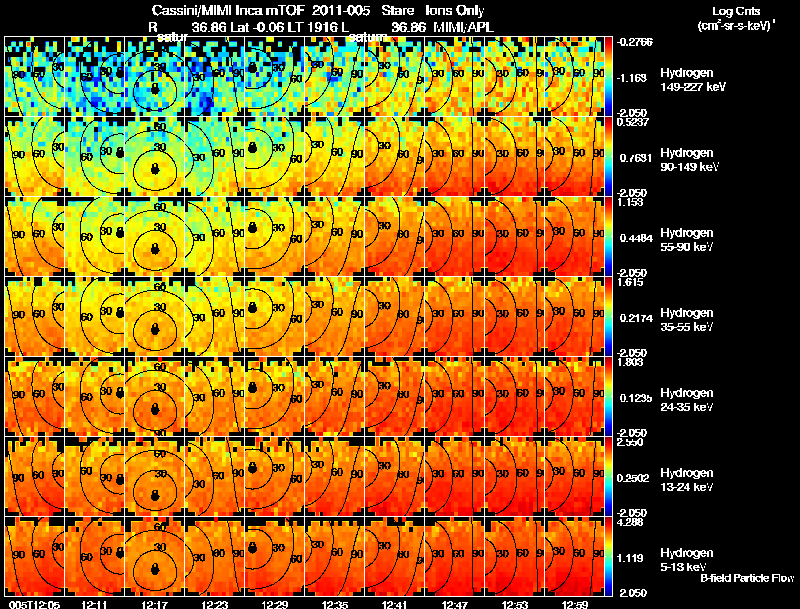800x609 pixels.
Task: Click the color bar beside Hydrogen 55-90 keV
Action: click(x=608, y=237)
